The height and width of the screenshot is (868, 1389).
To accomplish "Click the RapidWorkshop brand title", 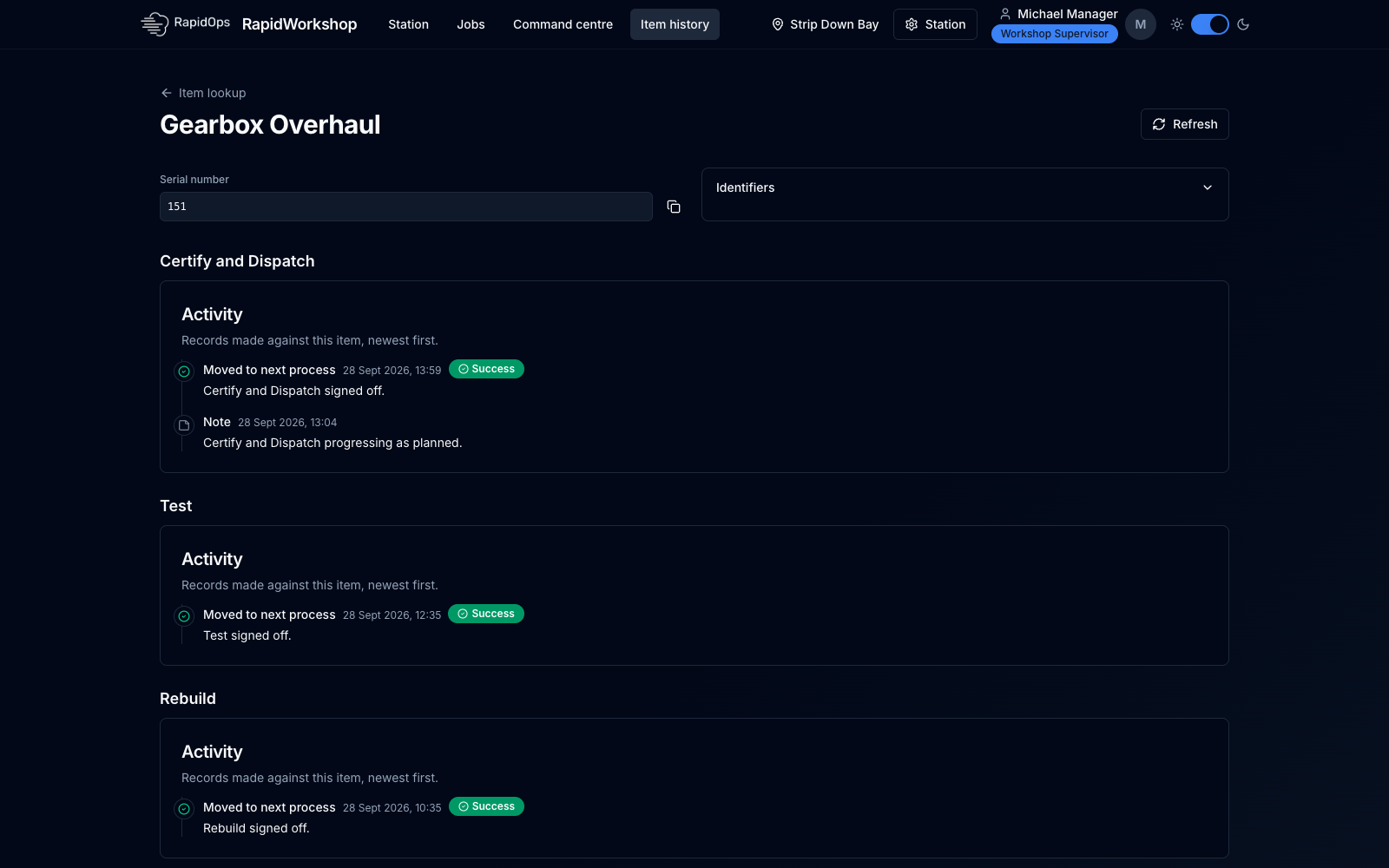I will (300, 24).
